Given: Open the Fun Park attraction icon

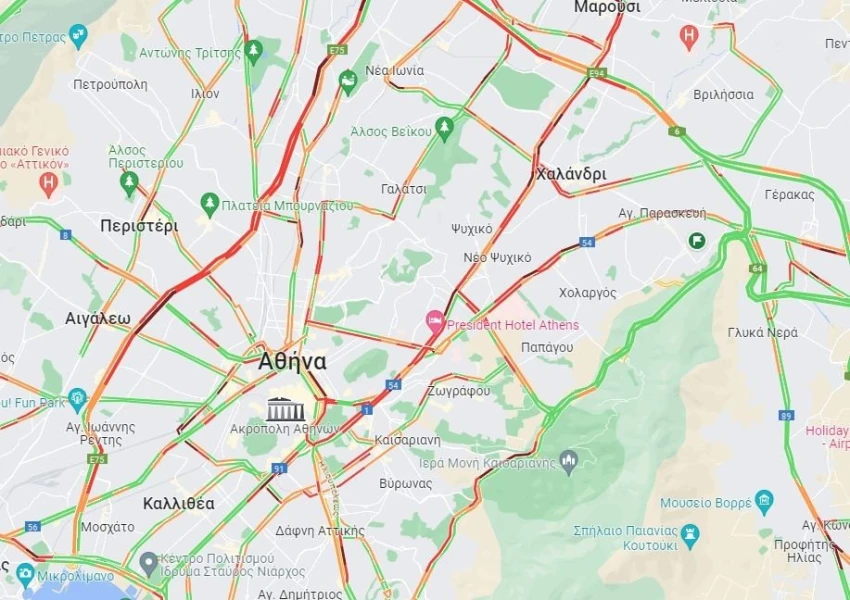Looking at the screenshot, I should tap(78, 401).
